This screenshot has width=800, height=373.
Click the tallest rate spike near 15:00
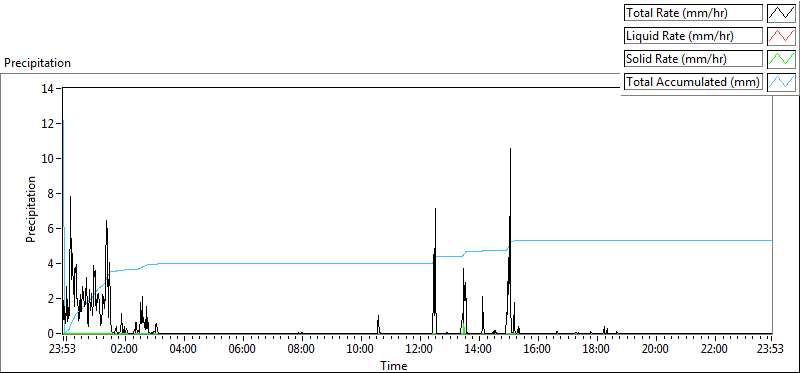(510, 240)
